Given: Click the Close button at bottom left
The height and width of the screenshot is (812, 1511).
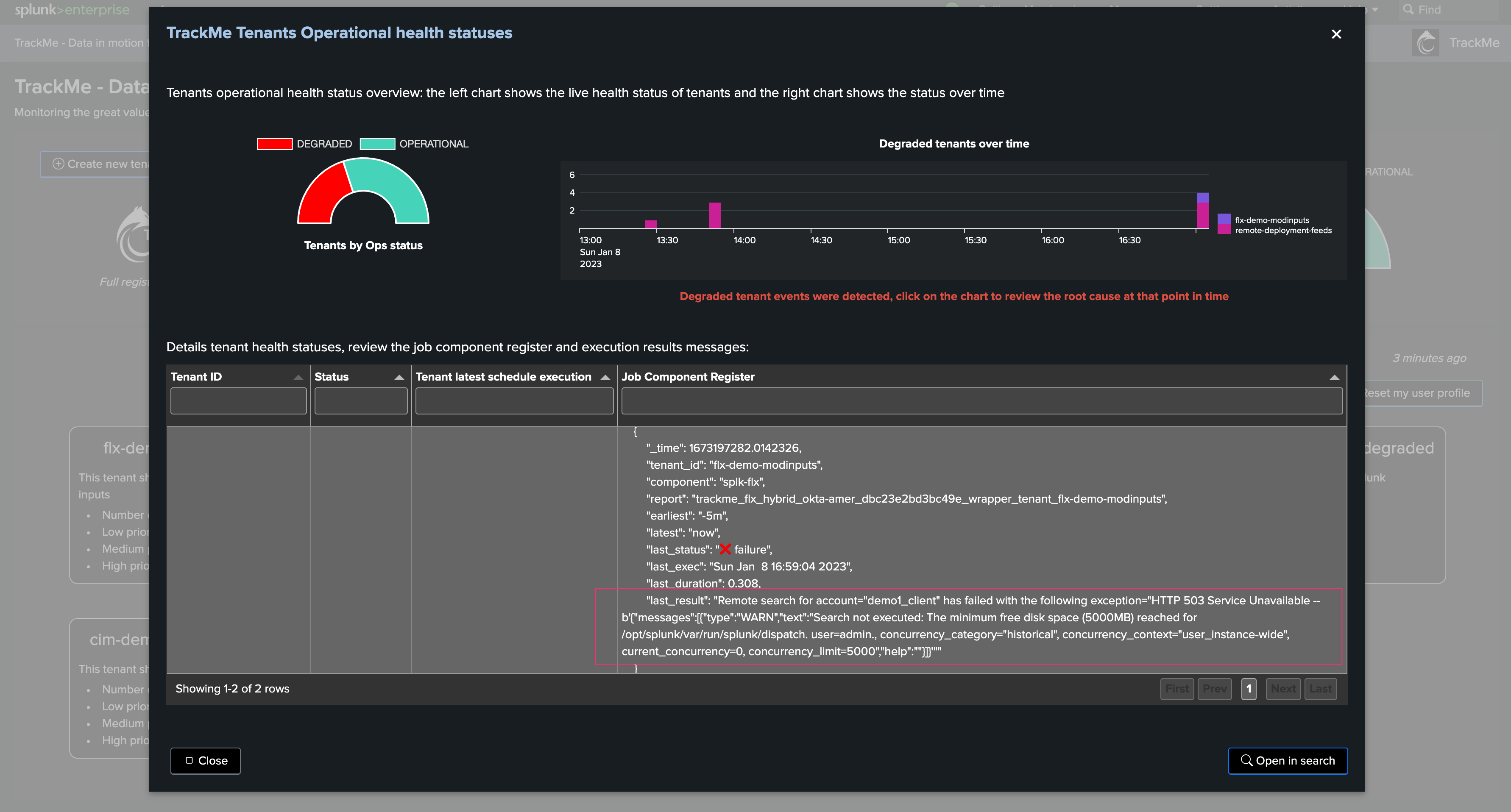Looking at the screenshot, I should click(x=205, y=760).
